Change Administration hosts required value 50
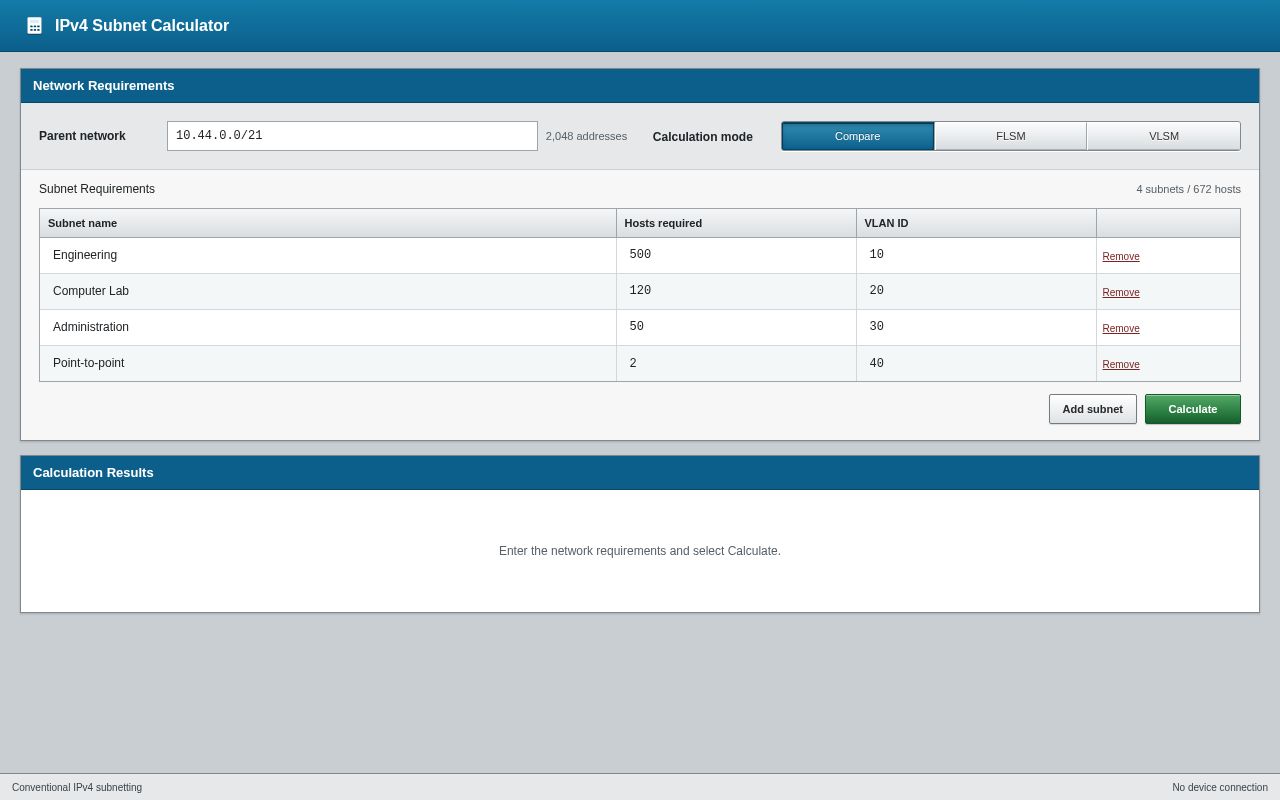Image resolution: width=1280 pixels, height=800 pixels. tap(736, 327)
